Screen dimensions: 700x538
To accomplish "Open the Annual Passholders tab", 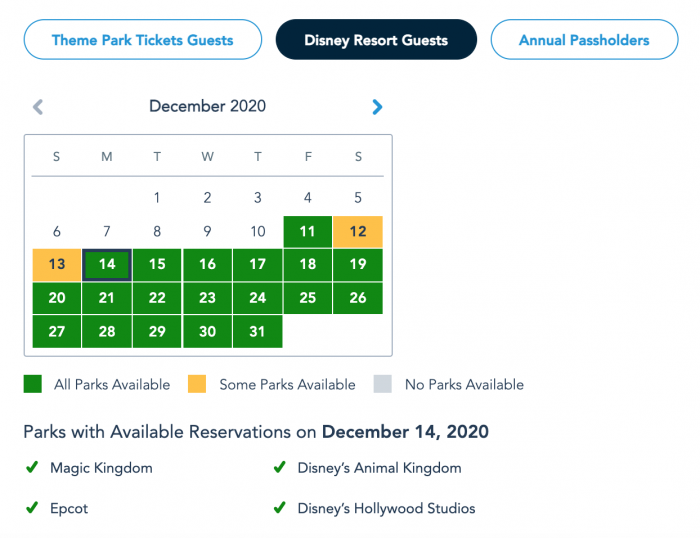I will coord(584,41).
